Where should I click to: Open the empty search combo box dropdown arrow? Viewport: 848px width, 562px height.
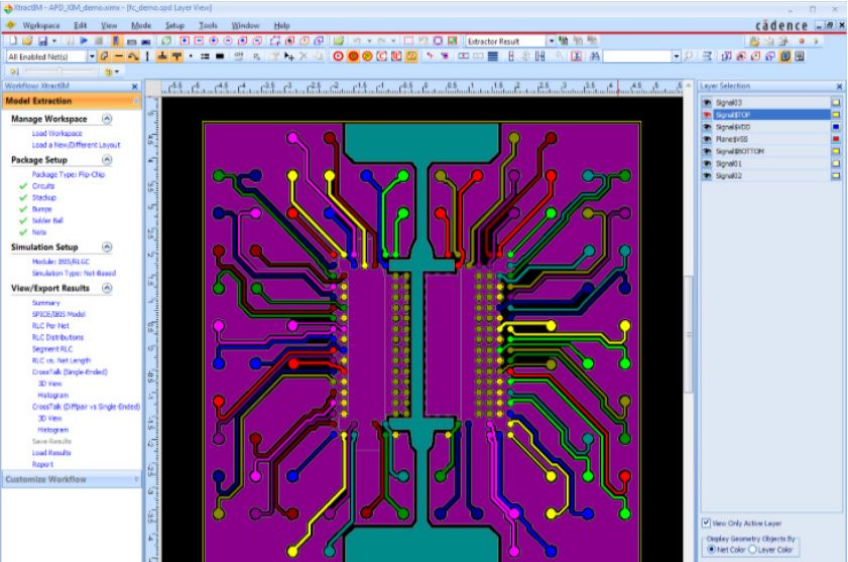pos(676,56)
